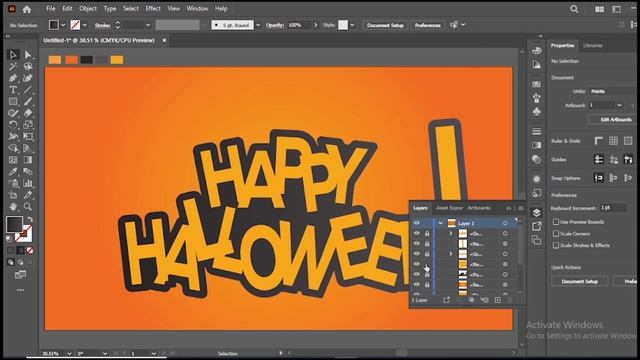640x360 pixels.
Task: Open the Stroke panel icon in dock
Action: 537,131
